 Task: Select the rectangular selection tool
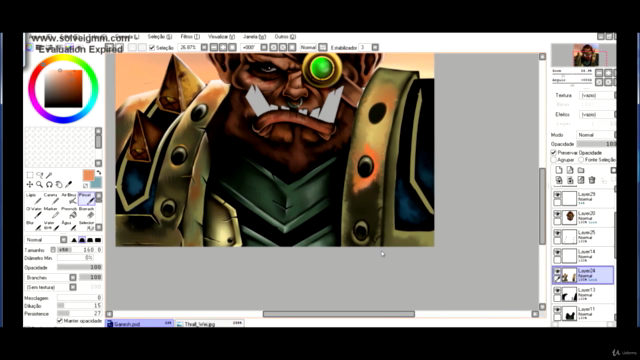point(30,175)
